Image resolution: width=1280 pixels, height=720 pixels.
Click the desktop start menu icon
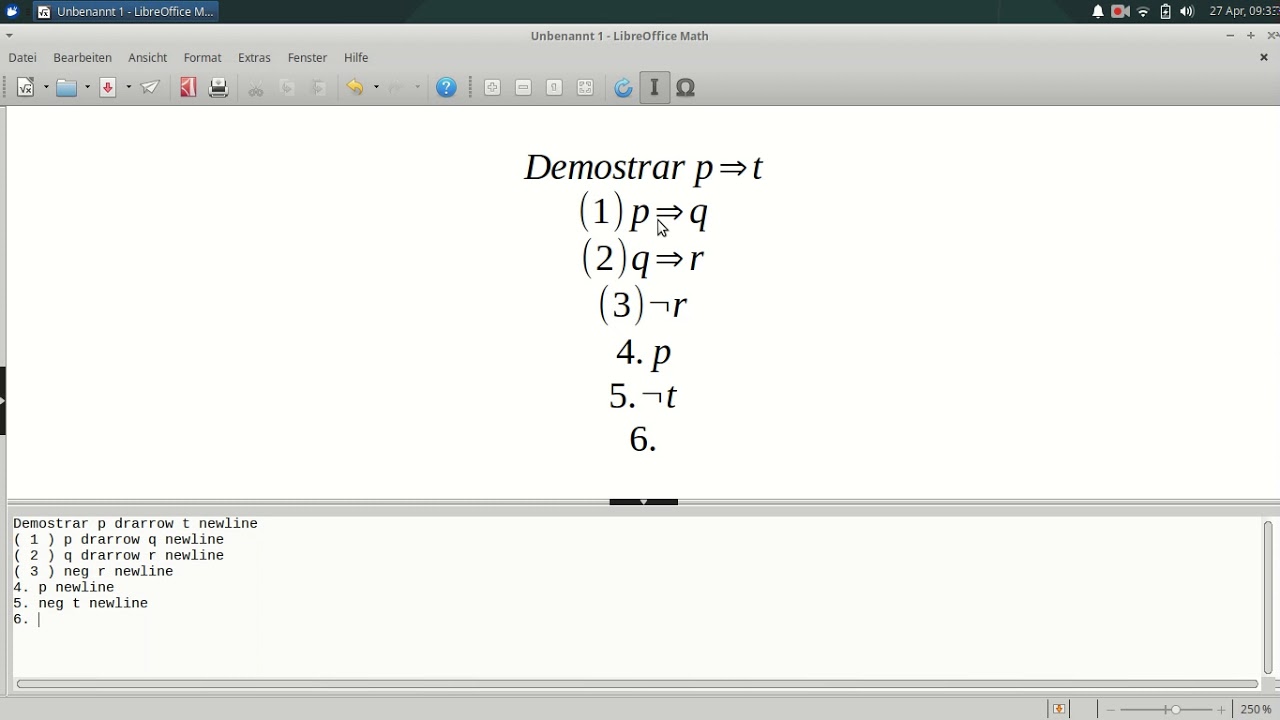pyautogui.click(x=13, y=12)
